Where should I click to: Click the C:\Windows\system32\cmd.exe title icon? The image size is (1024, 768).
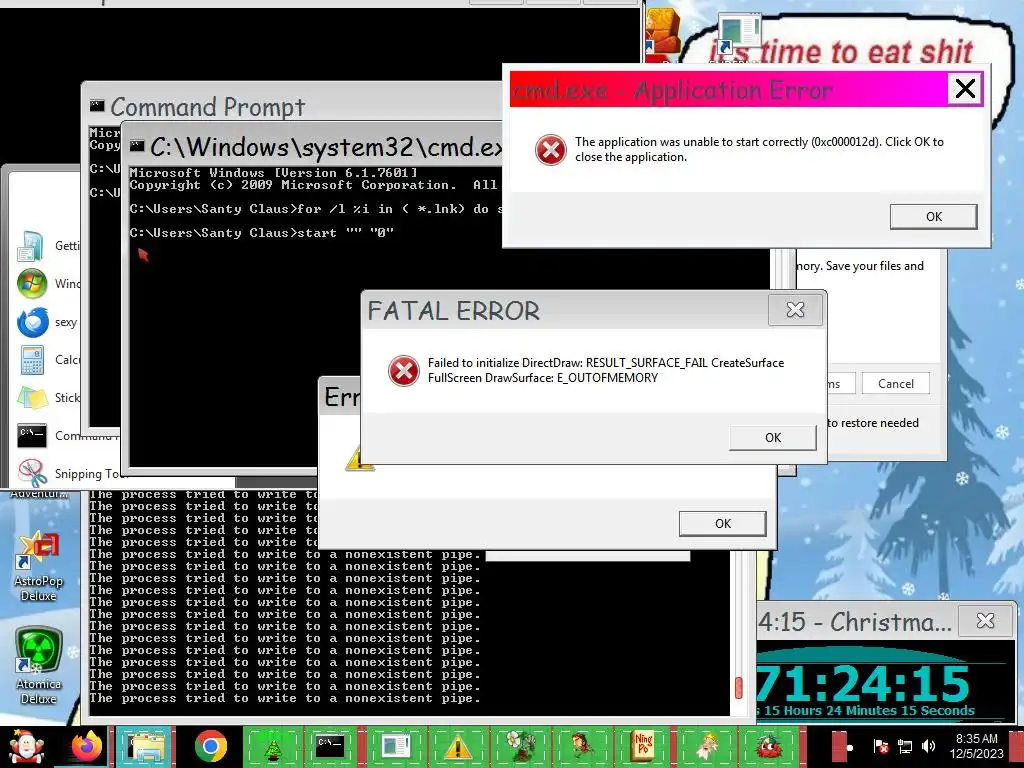click(x=136, y=146)
